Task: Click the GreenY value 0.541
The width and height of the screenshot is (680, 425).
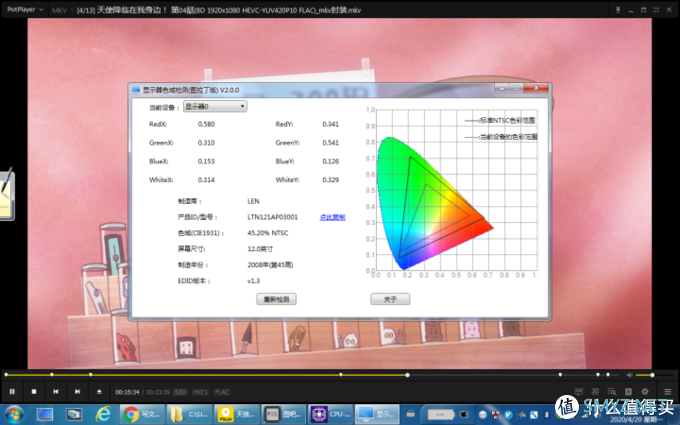Action: coord(330,143)
